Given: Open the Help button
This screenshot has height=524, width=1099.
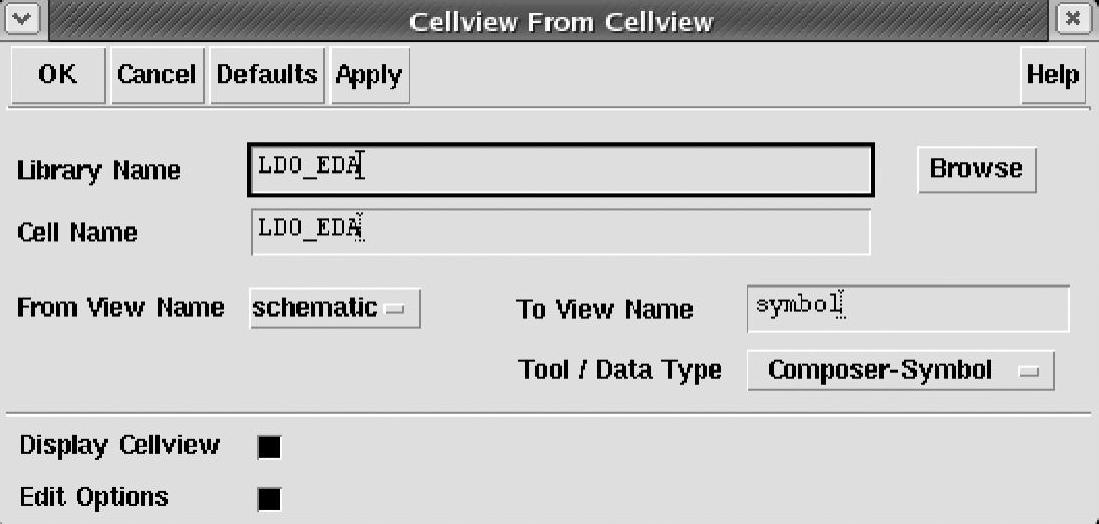Looking at the screenshot, I should (1053, 75).
